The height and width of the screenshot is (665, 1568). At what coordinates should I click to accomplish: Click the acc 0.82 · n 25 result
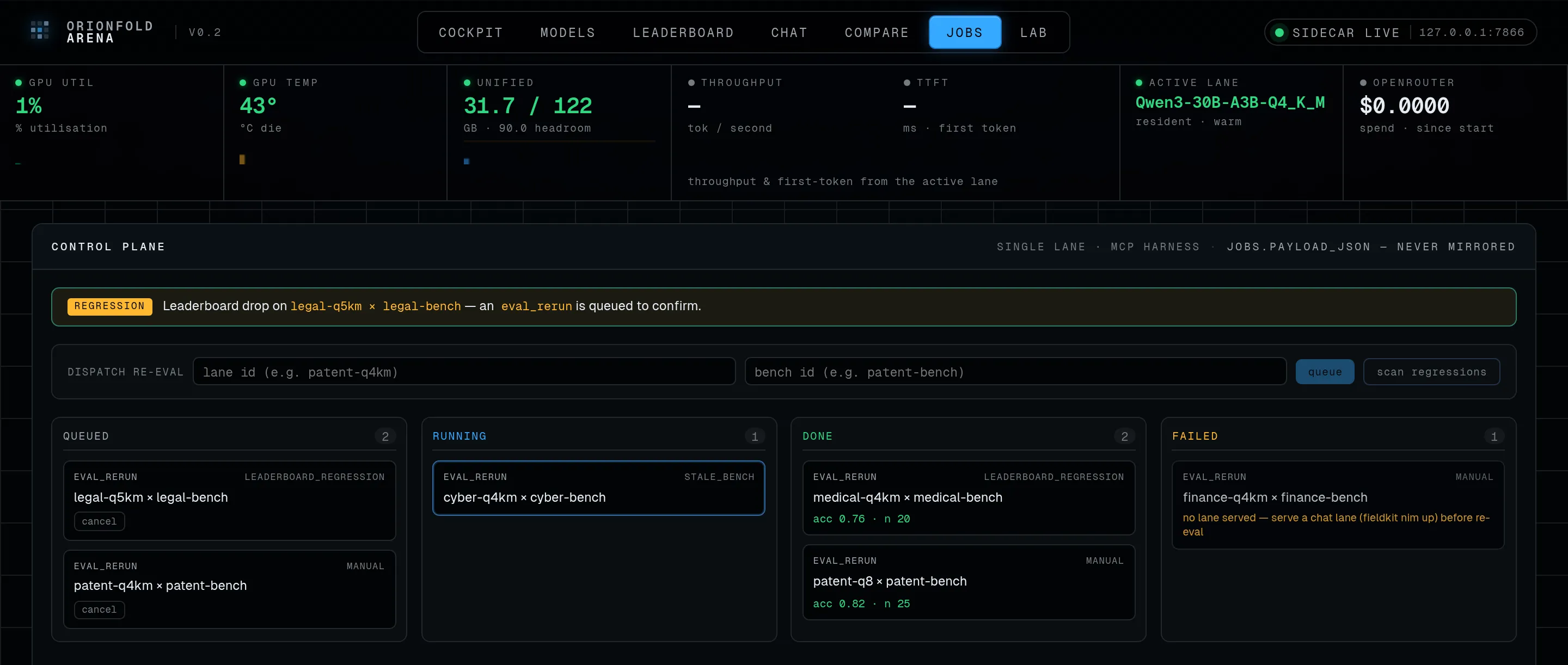(861, 604)
